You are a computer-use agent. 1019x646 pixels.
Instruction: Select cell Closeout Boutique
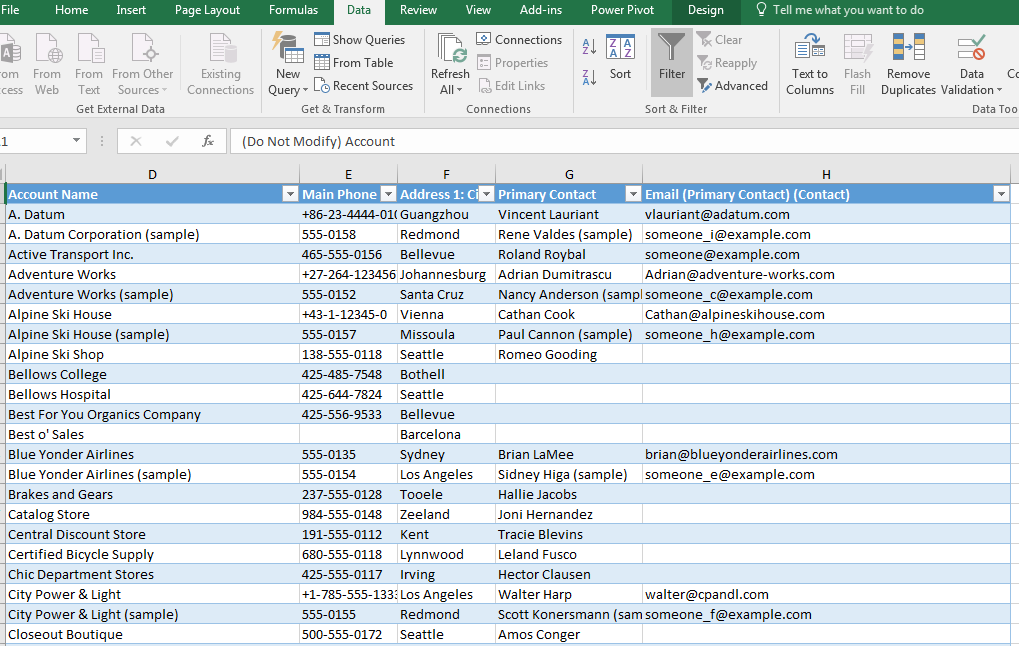152,634
